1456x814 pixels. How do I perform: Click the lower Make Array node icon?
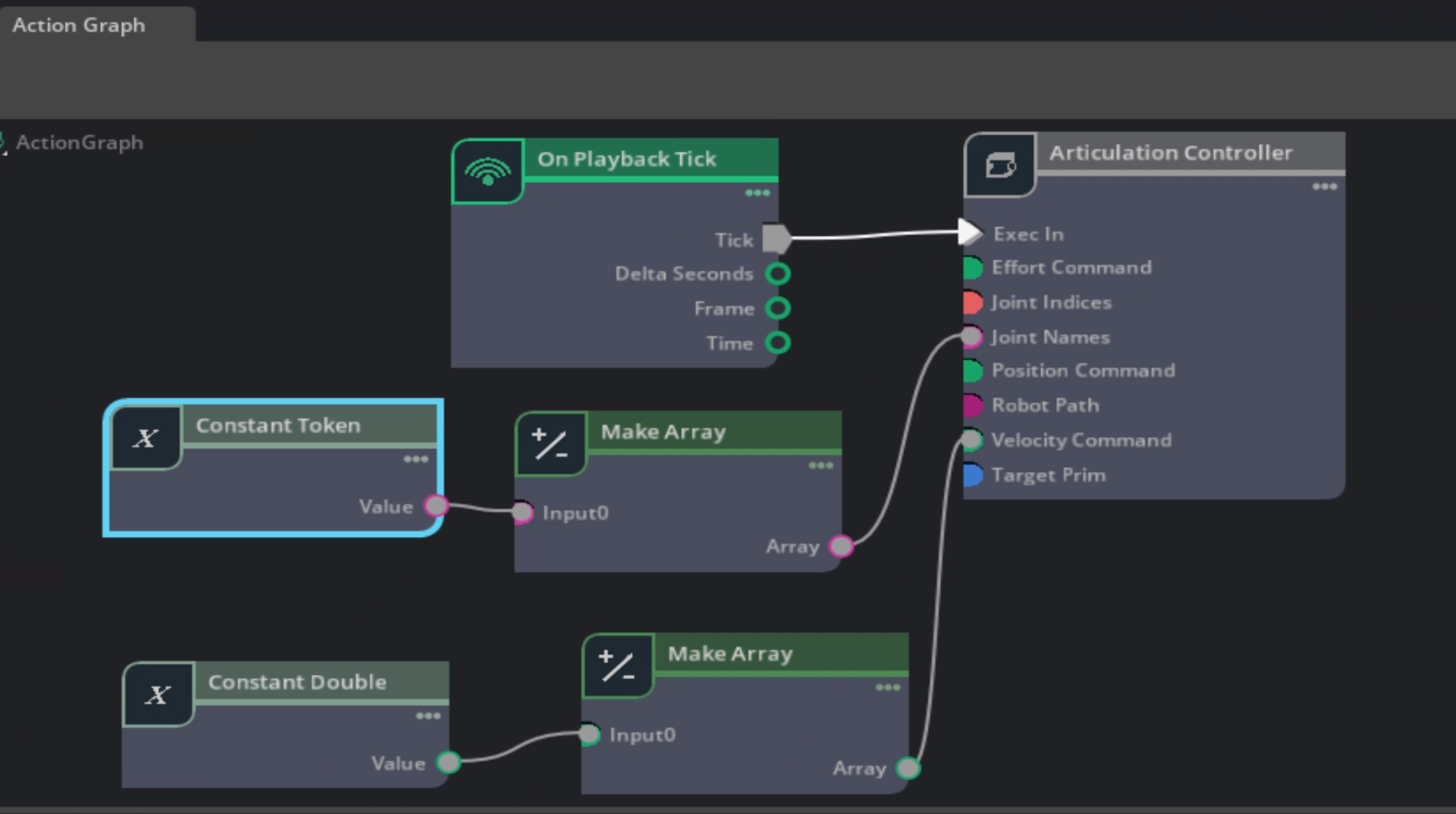tap(618, 666)
